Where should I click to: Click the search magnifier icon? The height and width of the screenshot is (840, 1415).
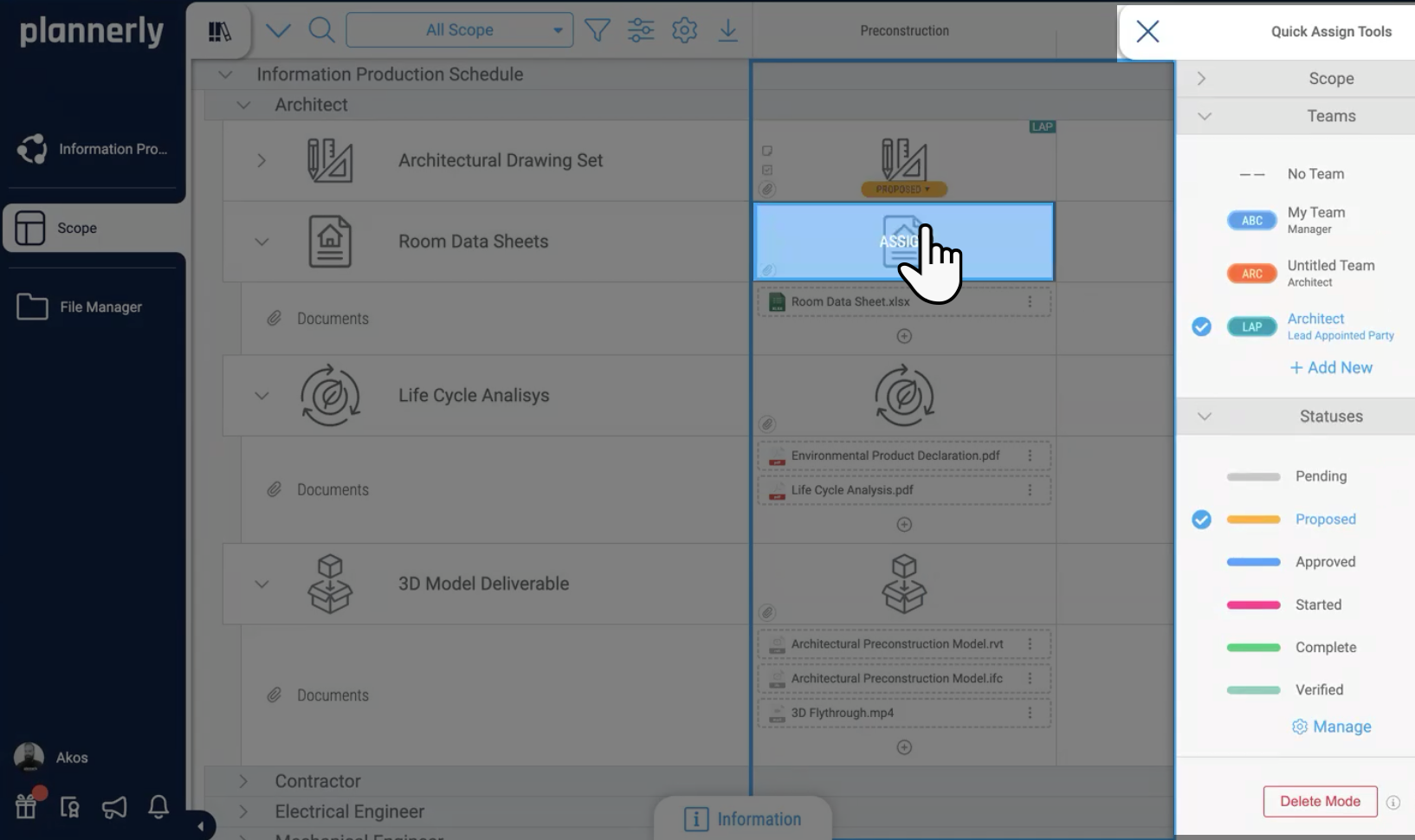pos(321,30)
